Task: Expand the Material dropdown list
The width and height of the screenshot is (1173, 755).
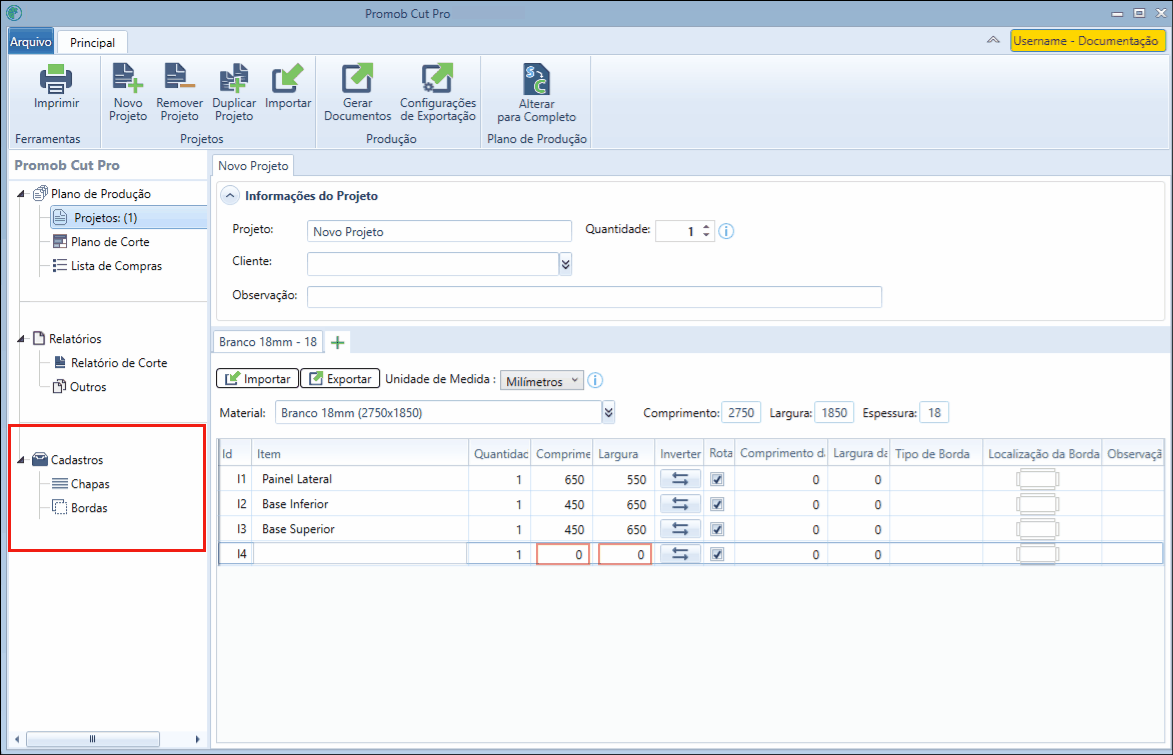Action: click(x=608, y=412)
